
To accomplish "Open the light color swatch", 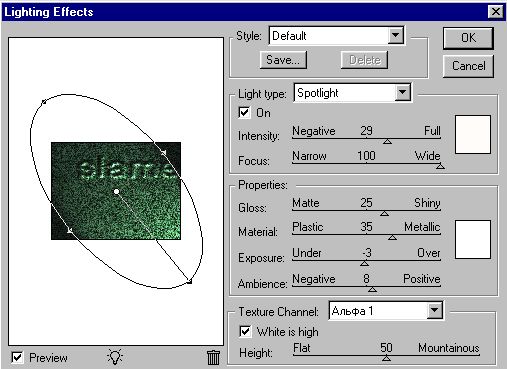I will (x=473, y=134).
